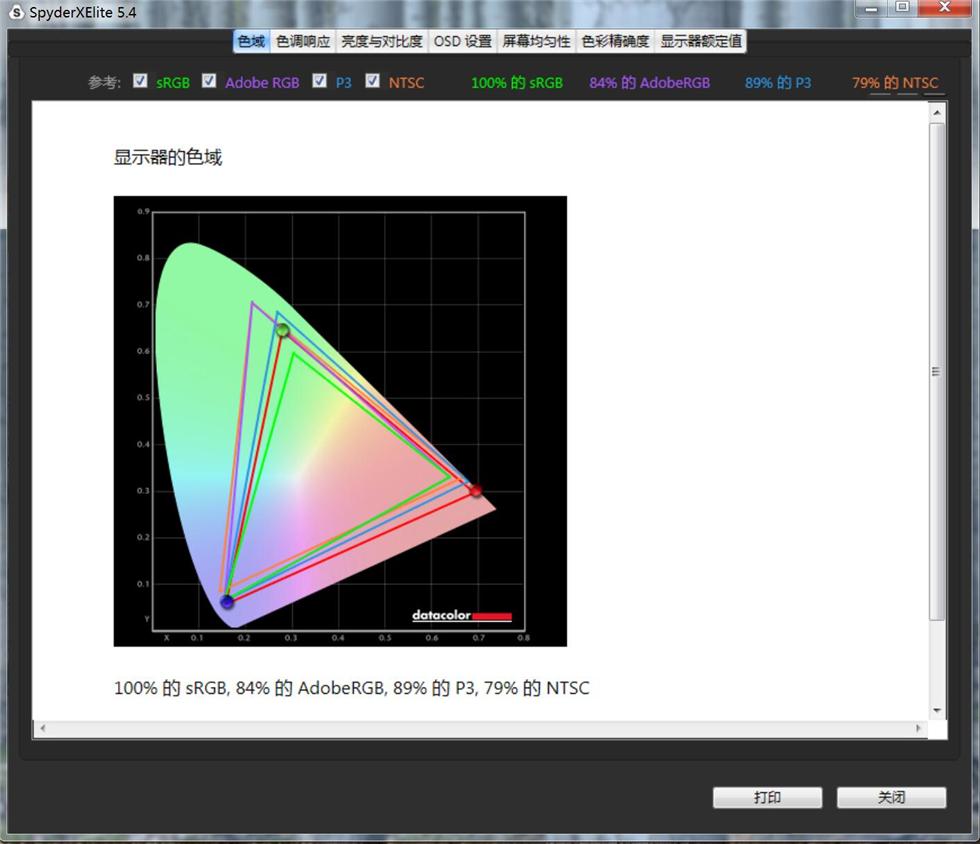Click the red primary marker on gamut chart
This screenshot has width=980, height=844.
point(476,490)
